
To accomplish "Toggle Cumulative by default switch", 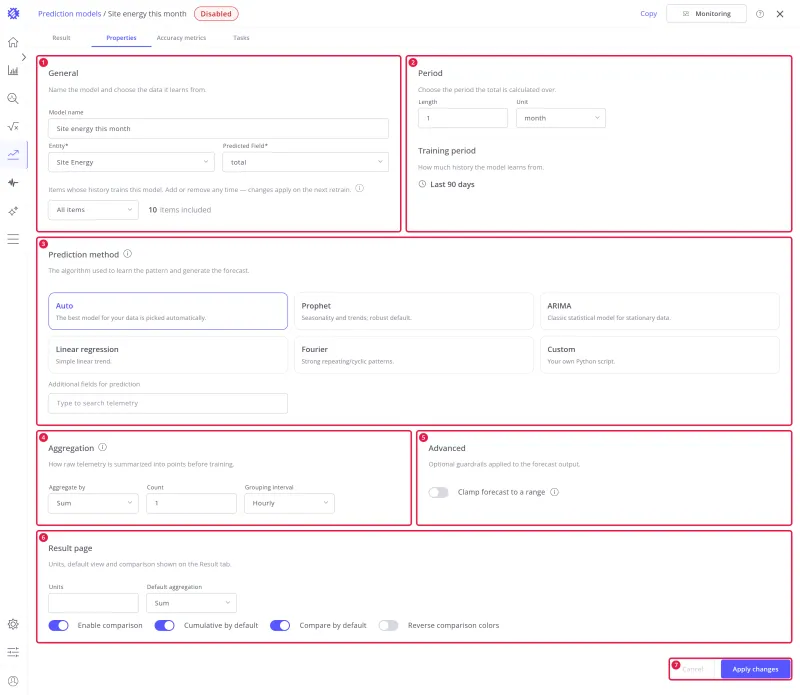I will point(165,626).
